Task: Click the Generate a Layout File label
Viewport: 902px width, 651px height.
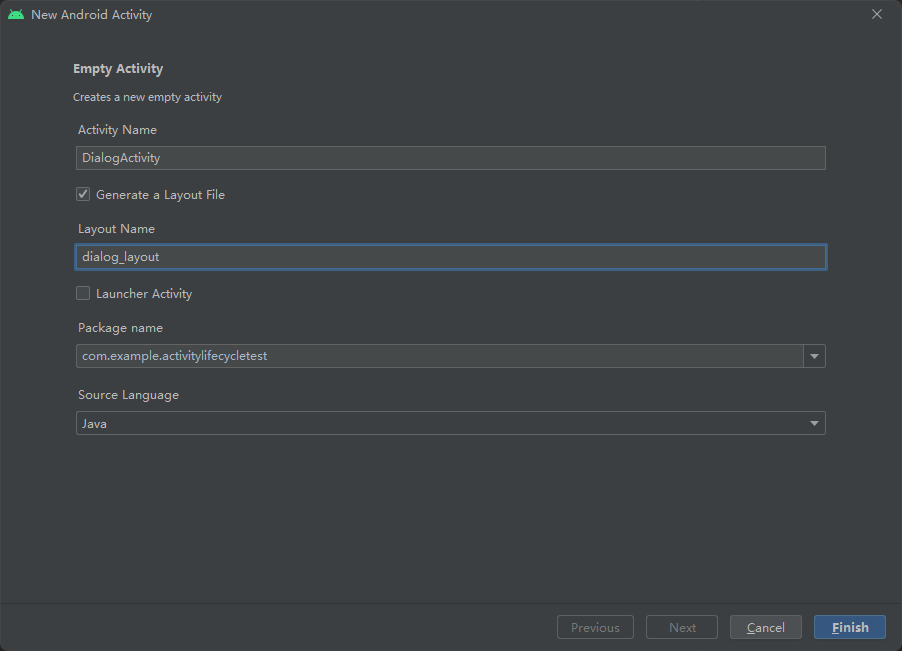Action: point(160,195)
